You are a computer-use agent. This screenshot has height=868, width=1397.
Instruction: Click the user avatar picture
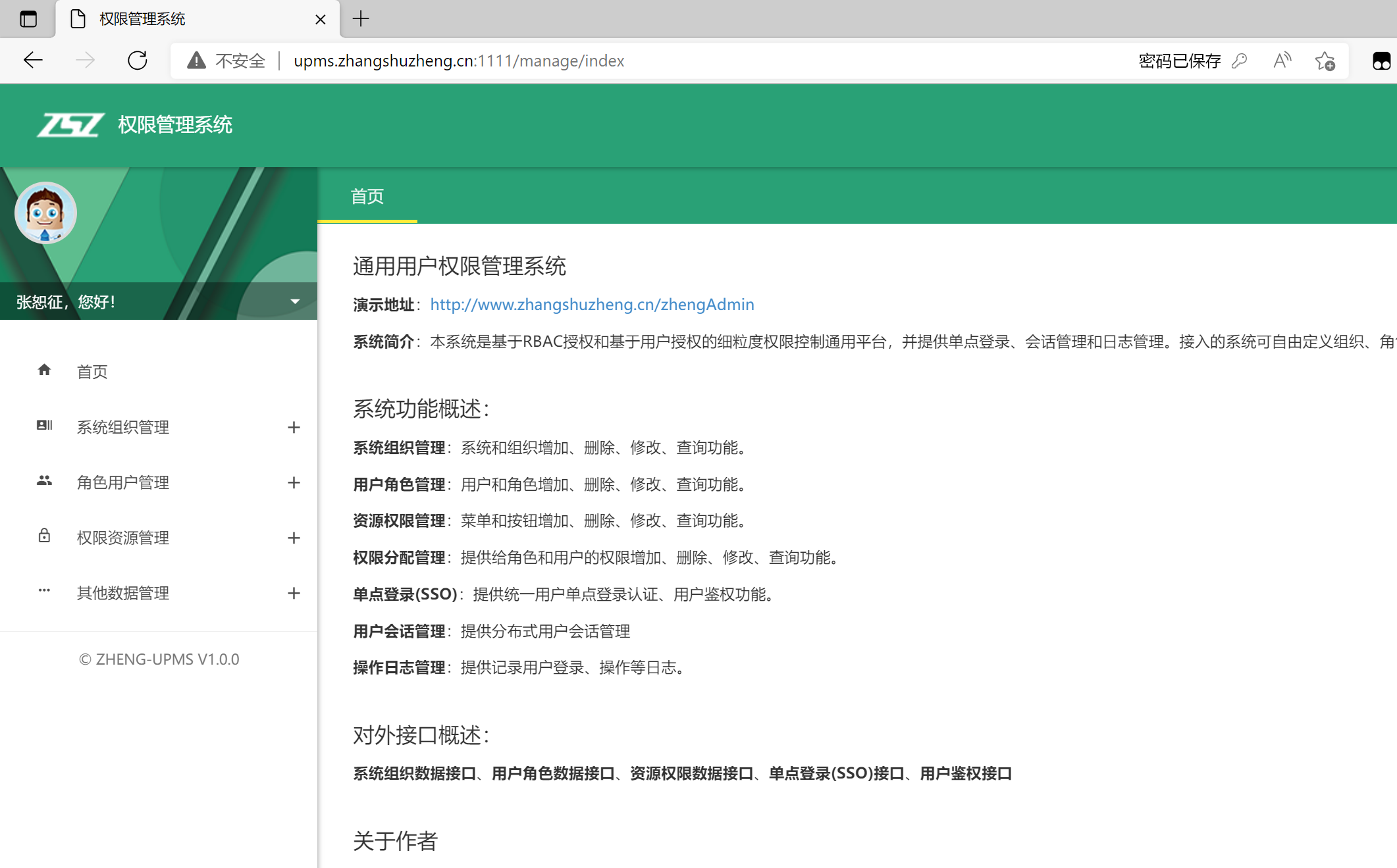(x=45, y=213)
